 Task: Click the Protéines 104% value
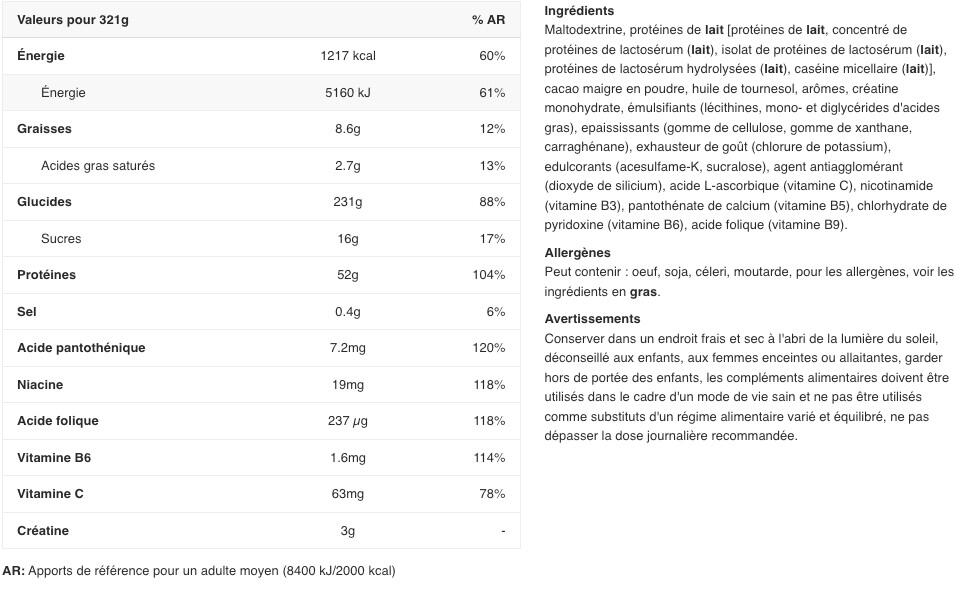pos(489,274)
